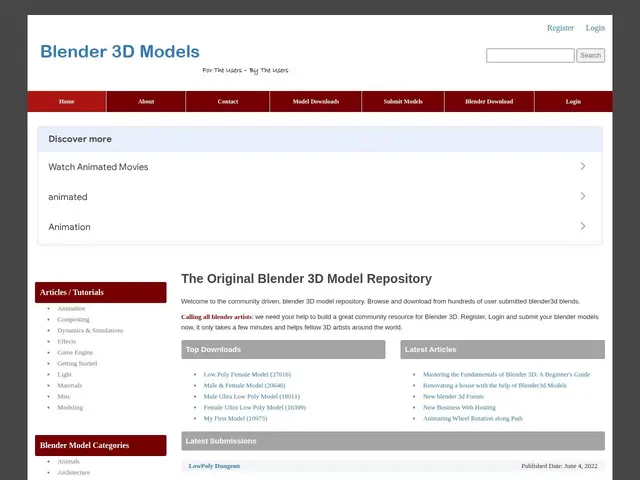
Task: Click the Blender Model Categories header
Action: (101, 445)
